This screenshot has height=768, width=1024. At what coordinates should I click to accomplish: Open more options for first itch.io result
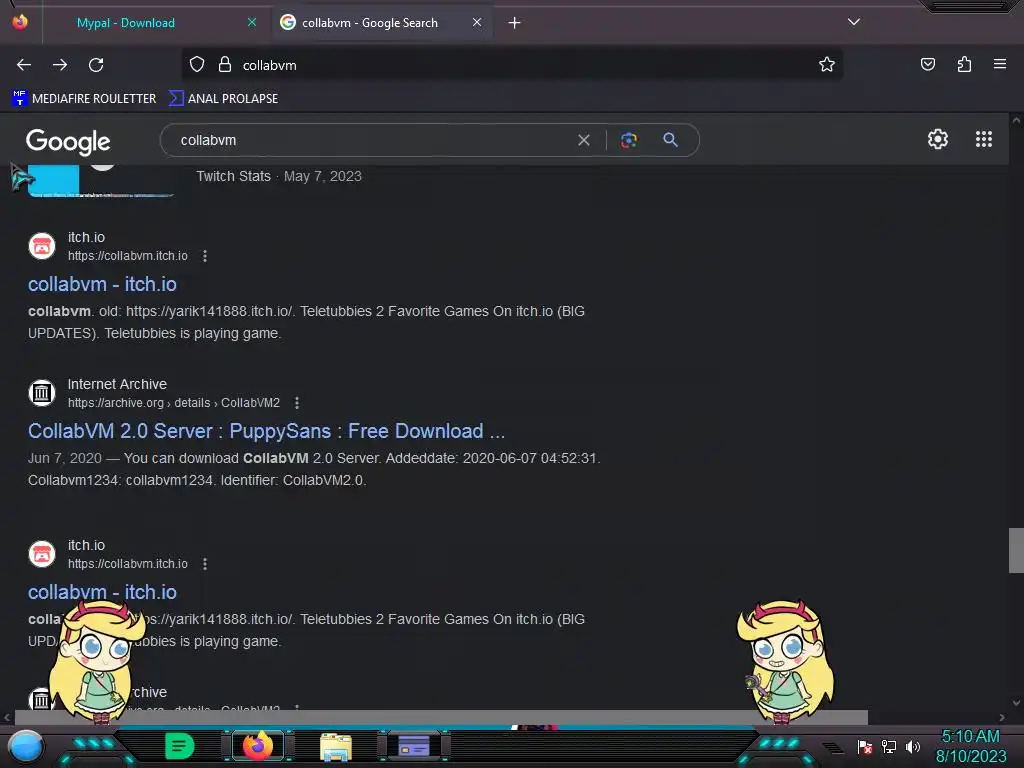(x=205, y=256)
